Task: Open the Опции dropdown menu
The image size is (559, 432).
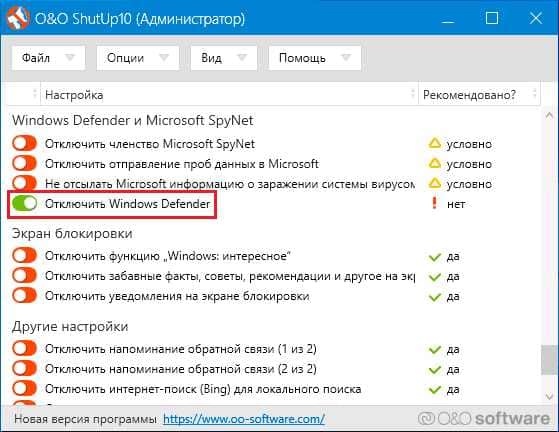Action: pyautogui.click(x=138, y=58)
